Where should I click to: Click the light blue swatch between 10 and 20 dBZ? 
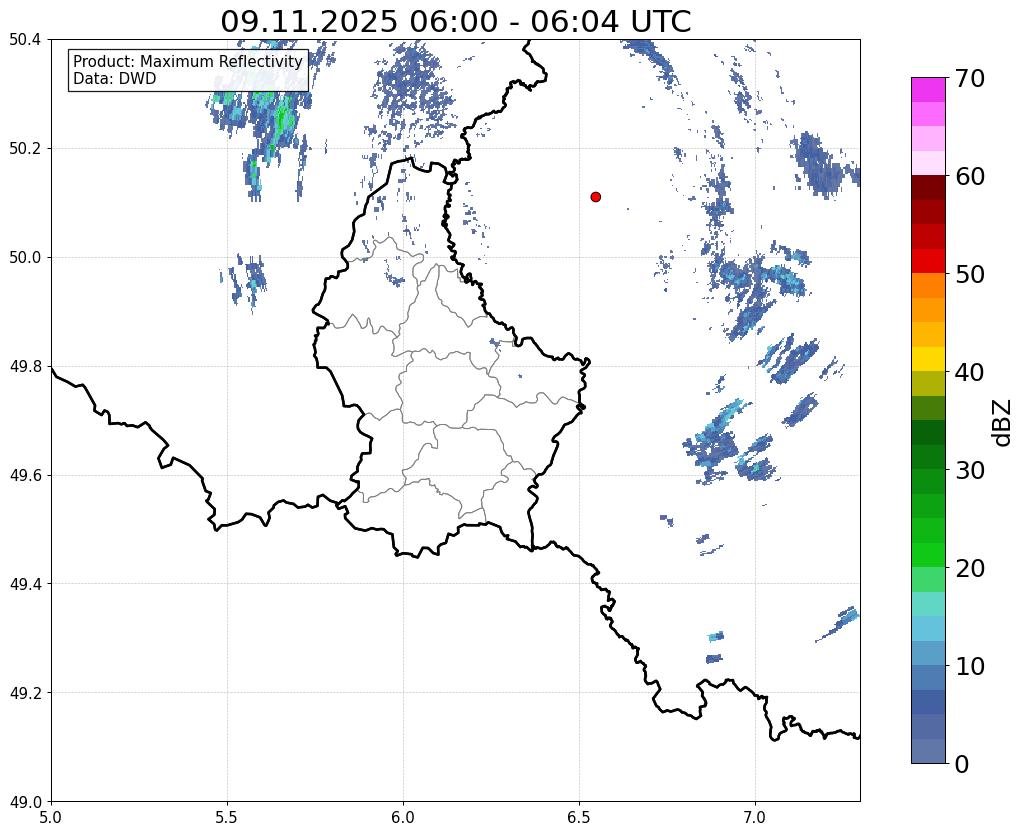[x=928, y=628]
